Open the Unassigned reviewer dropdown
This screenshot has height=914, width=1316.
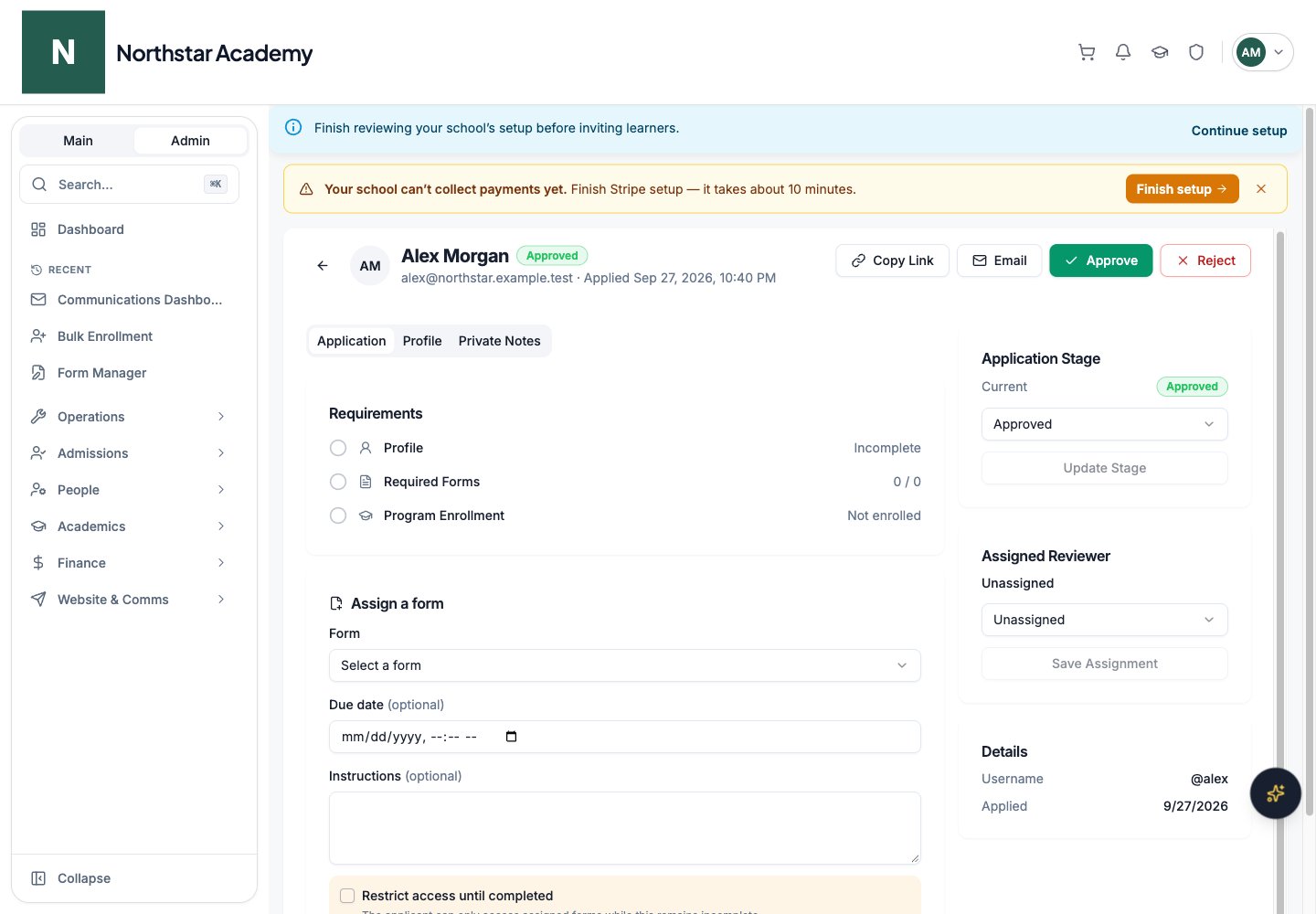click(1105, 620)
